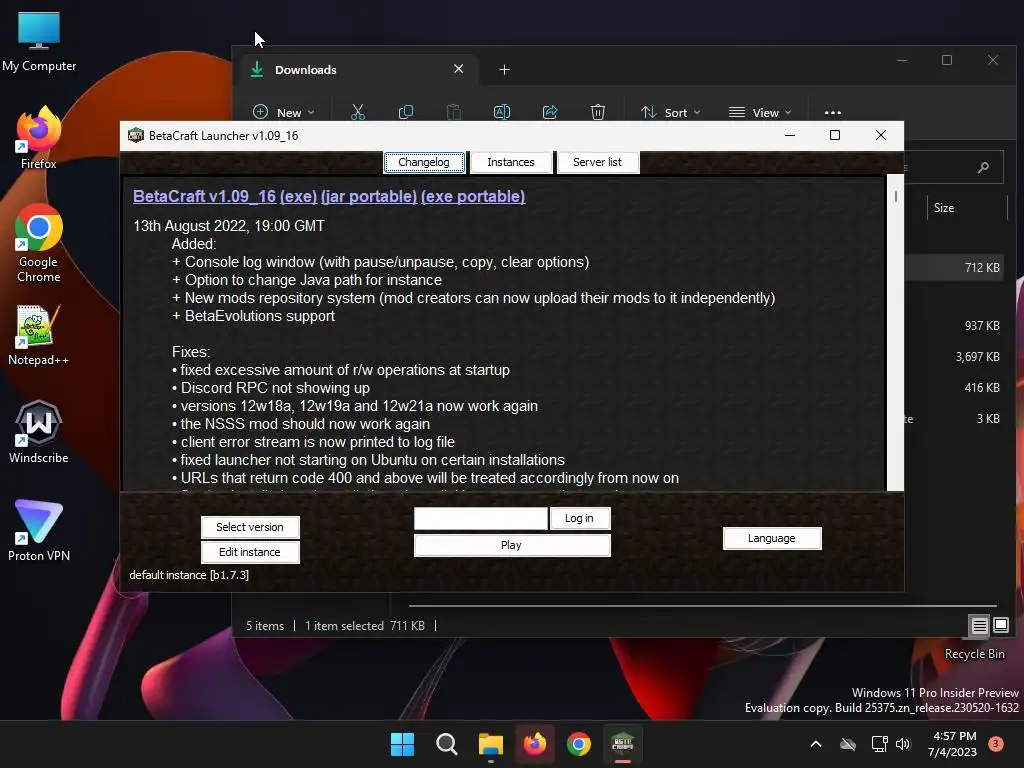Open the New dropdown in Downloads window
Viewport: 1024px width, 768px height.
(283, 112)
